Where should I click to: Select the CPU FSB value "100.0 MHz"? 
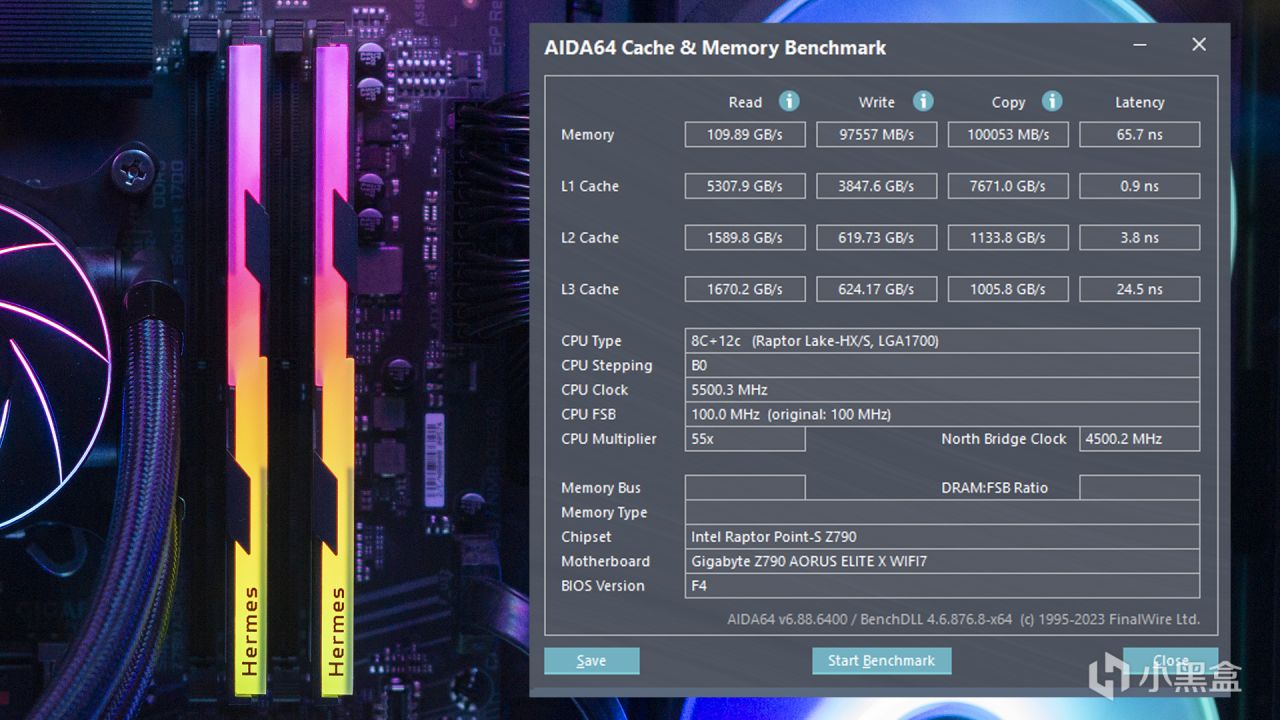[x=942, y=414]
